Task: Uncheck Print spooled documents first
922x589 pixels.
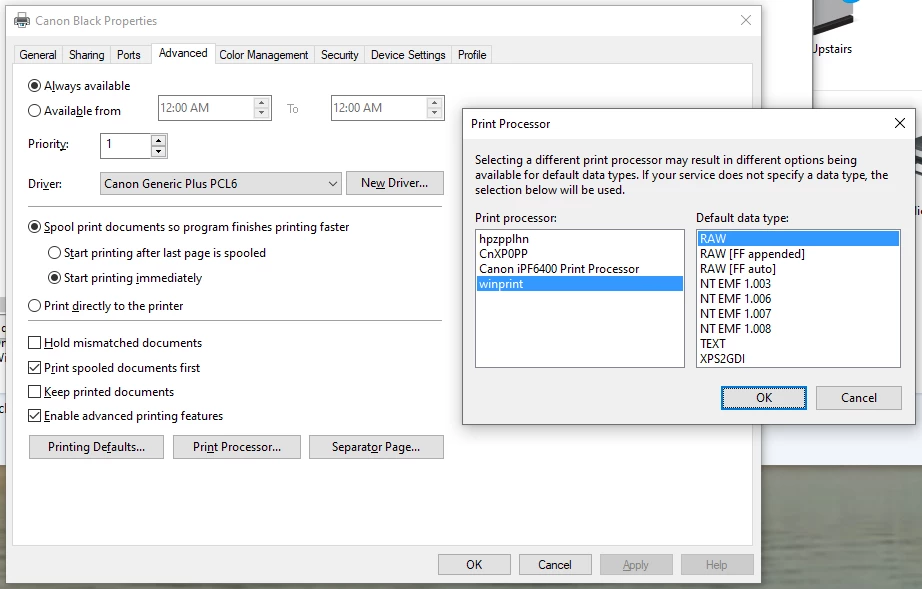Action: tap(35, 368)
